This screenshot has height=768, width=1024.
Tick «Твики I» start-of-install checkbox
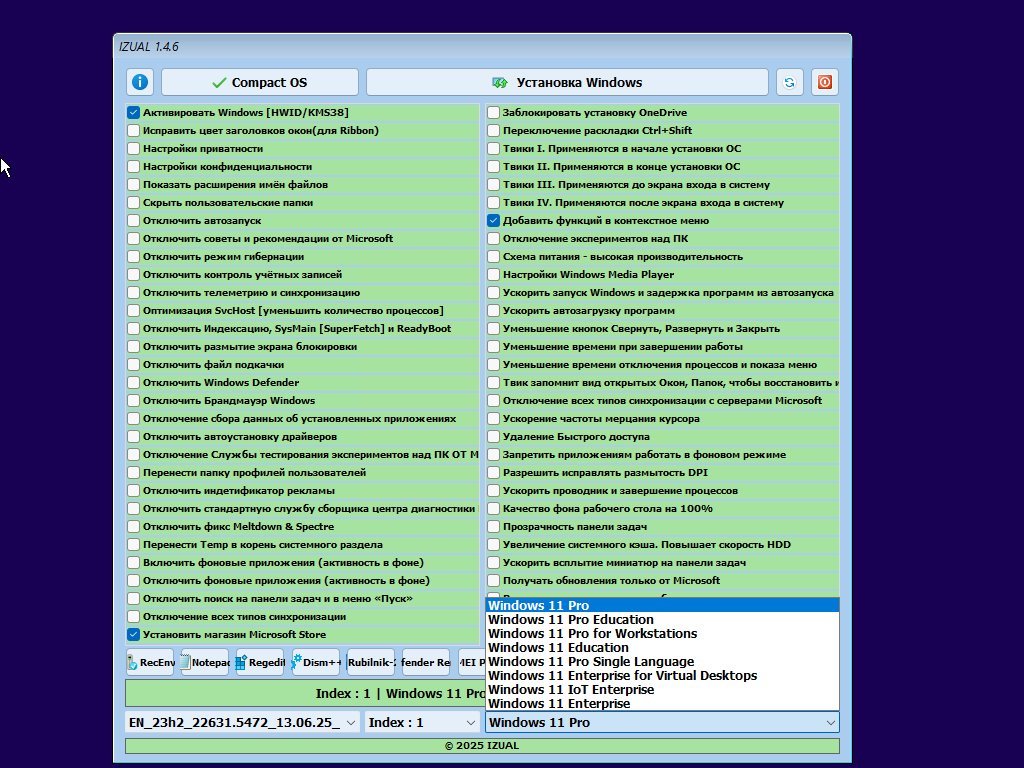[493, 148]
